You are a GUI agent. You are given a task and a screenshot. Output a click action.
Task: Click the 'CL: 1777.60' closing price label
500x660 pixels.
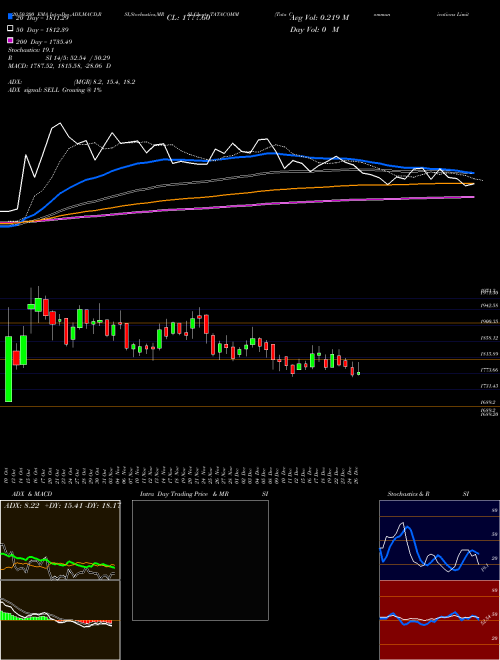[x=189, y=18]
